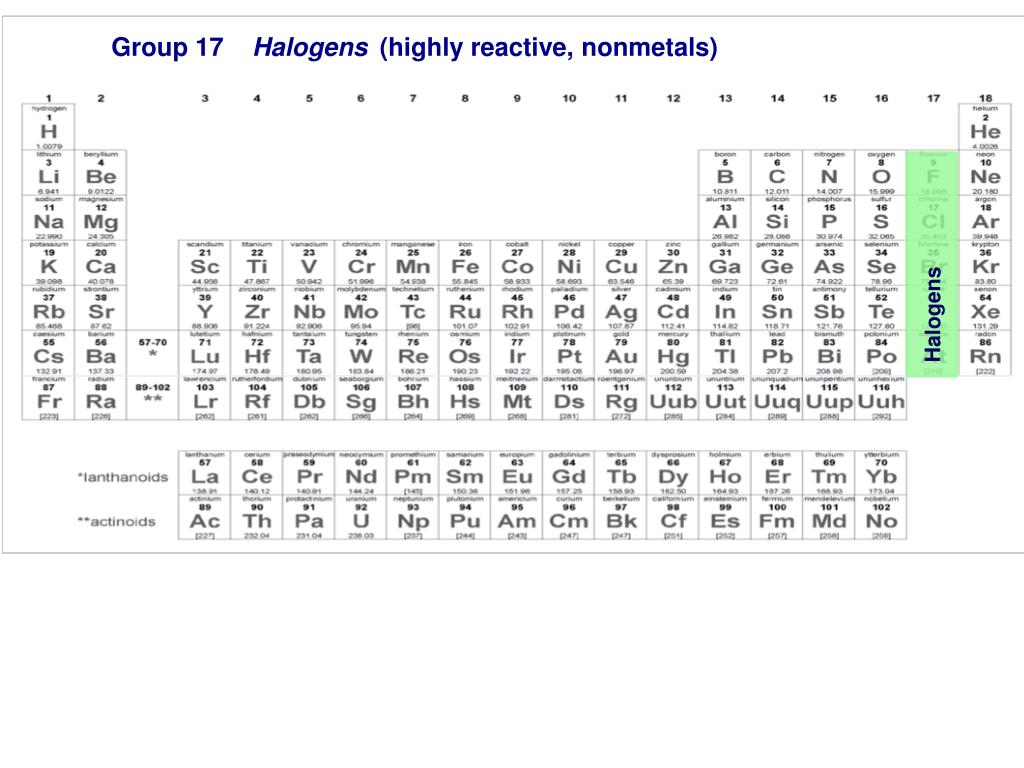Select the technetium cell "Tc"
Image resolution: width=1024 pixels, height=768 pixels.
click(x=413, y=308)
